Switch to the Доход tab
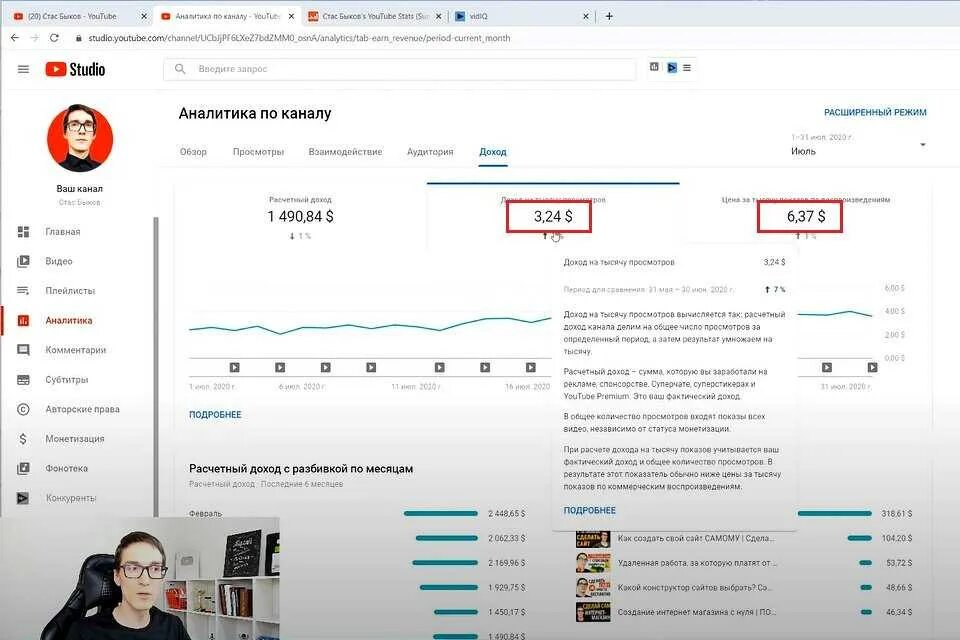The height and width of the screenshot is (640, 960). (x=491, y=151)
